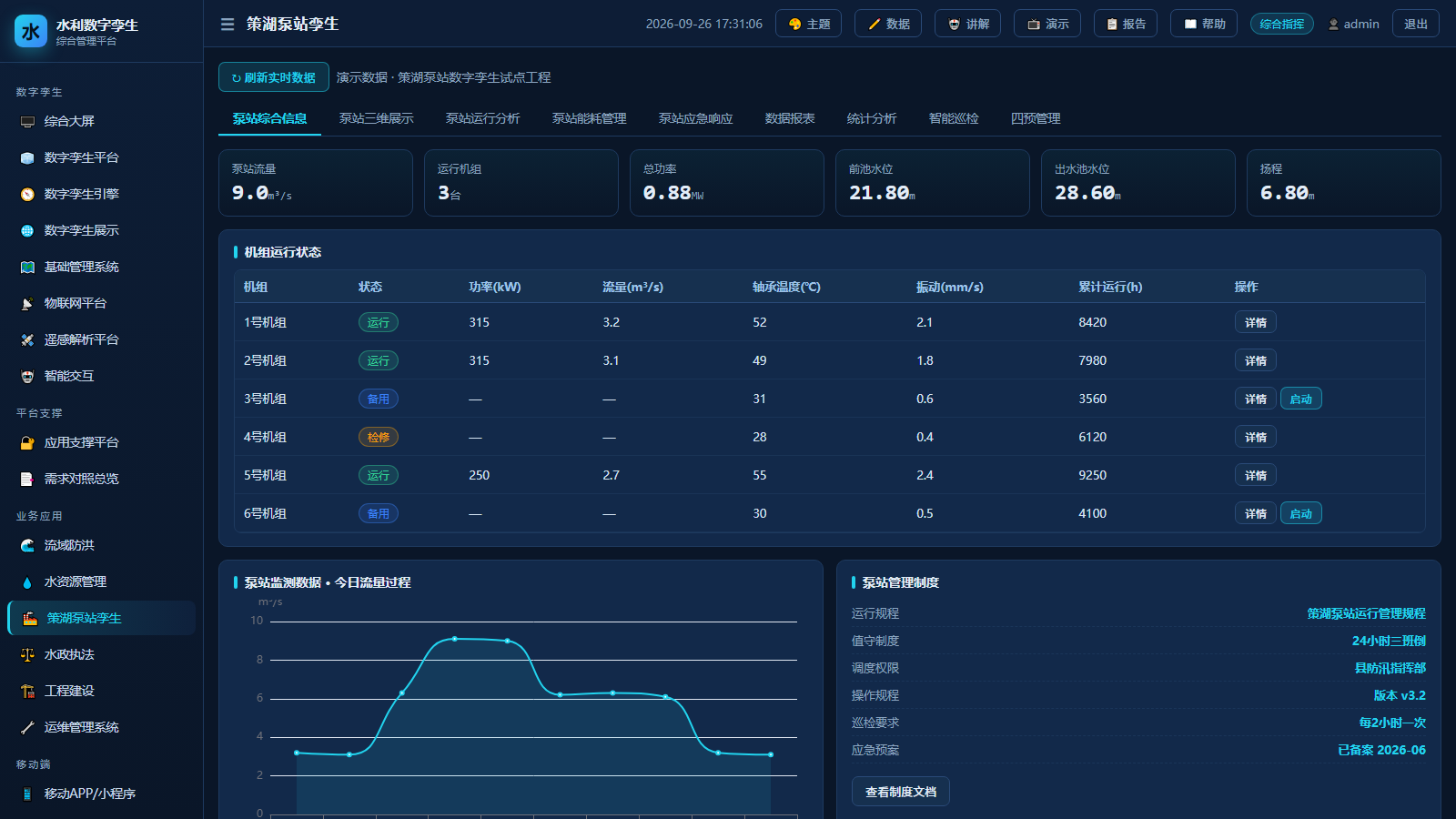Image resolution: width=1456 pixels, height=819 pixels.
Task: Select 智能交互 in the sidebar
Action: (x=102, y=376)
